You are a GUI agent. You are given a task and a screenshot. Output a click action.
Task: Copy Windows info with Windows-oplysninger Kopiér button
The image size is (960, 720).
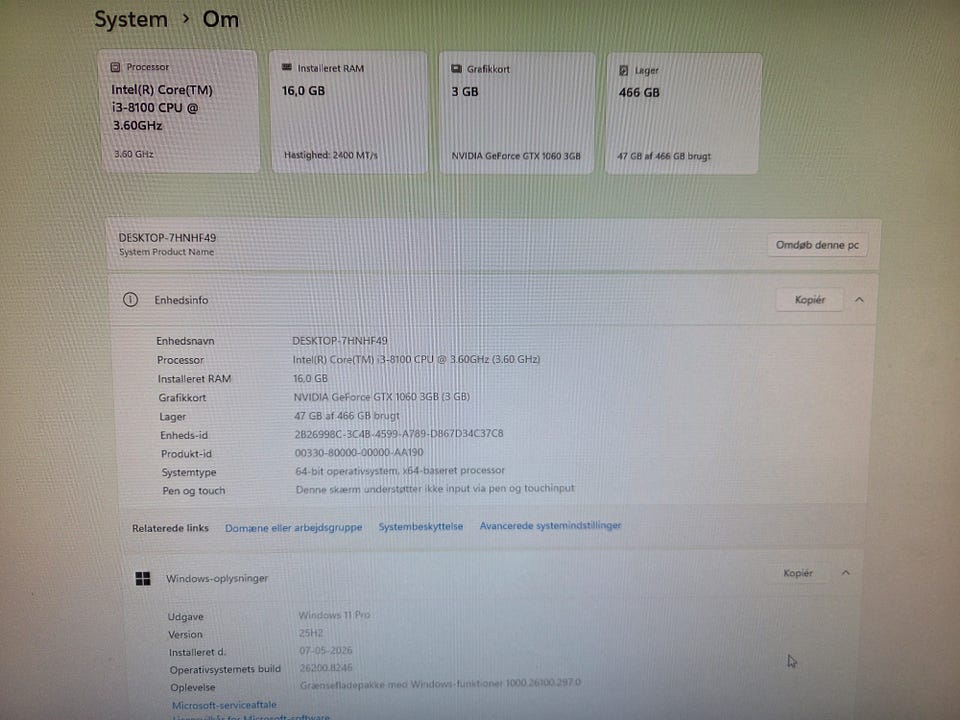(x=798, y=573)
